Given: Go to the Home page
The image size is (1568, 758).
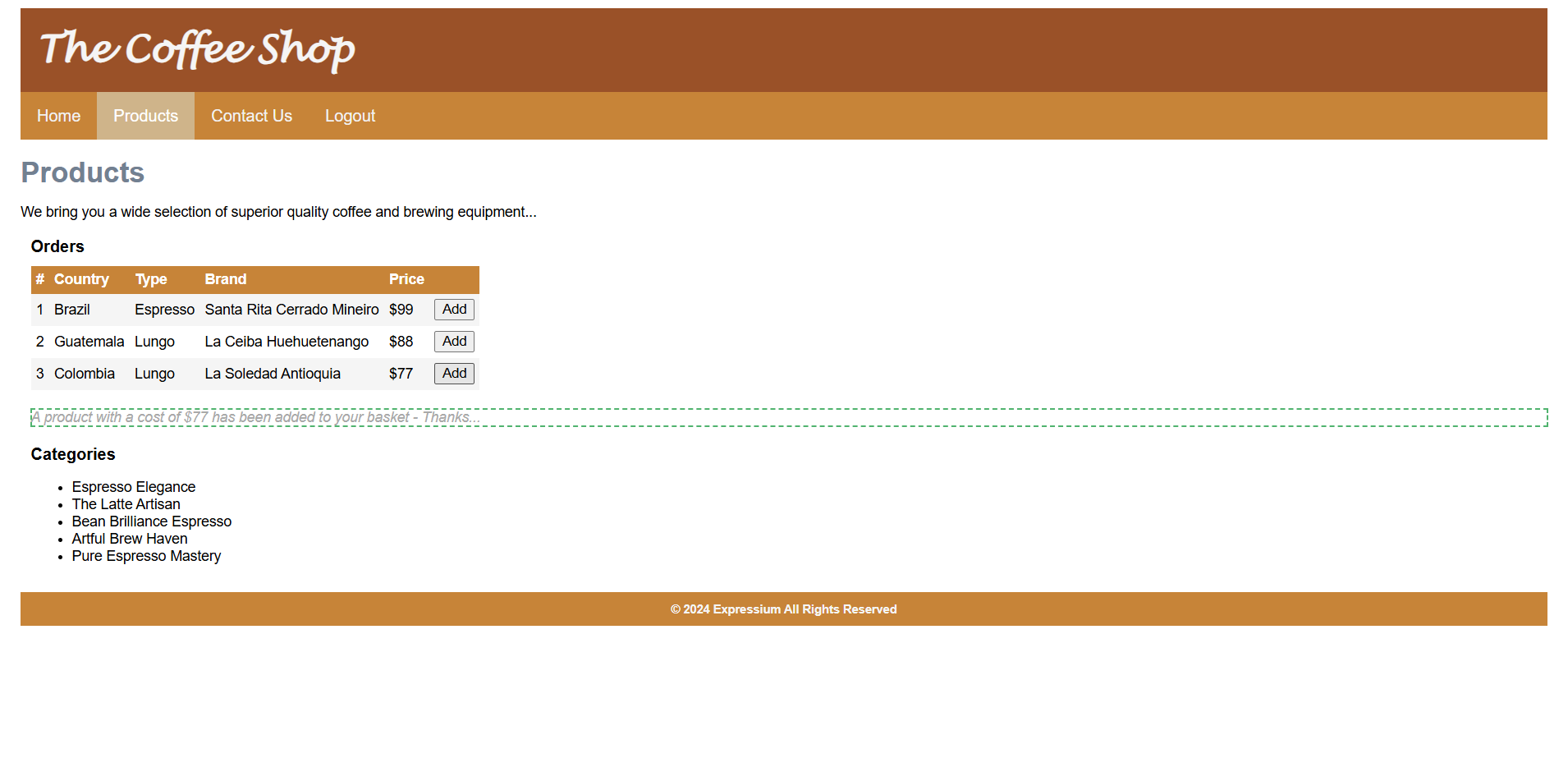Looking at the screenshot, I should click(x=58, y=116).
